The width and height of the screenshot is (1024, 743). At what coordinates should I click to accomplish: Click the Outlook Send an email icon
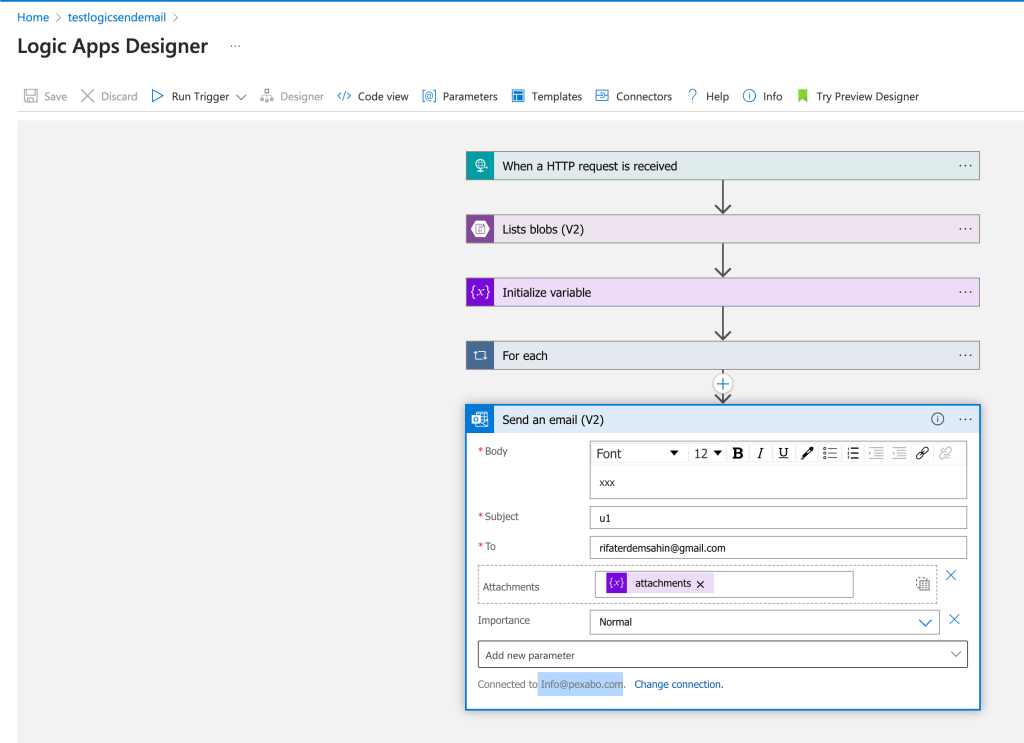click(x=480, y=419)
